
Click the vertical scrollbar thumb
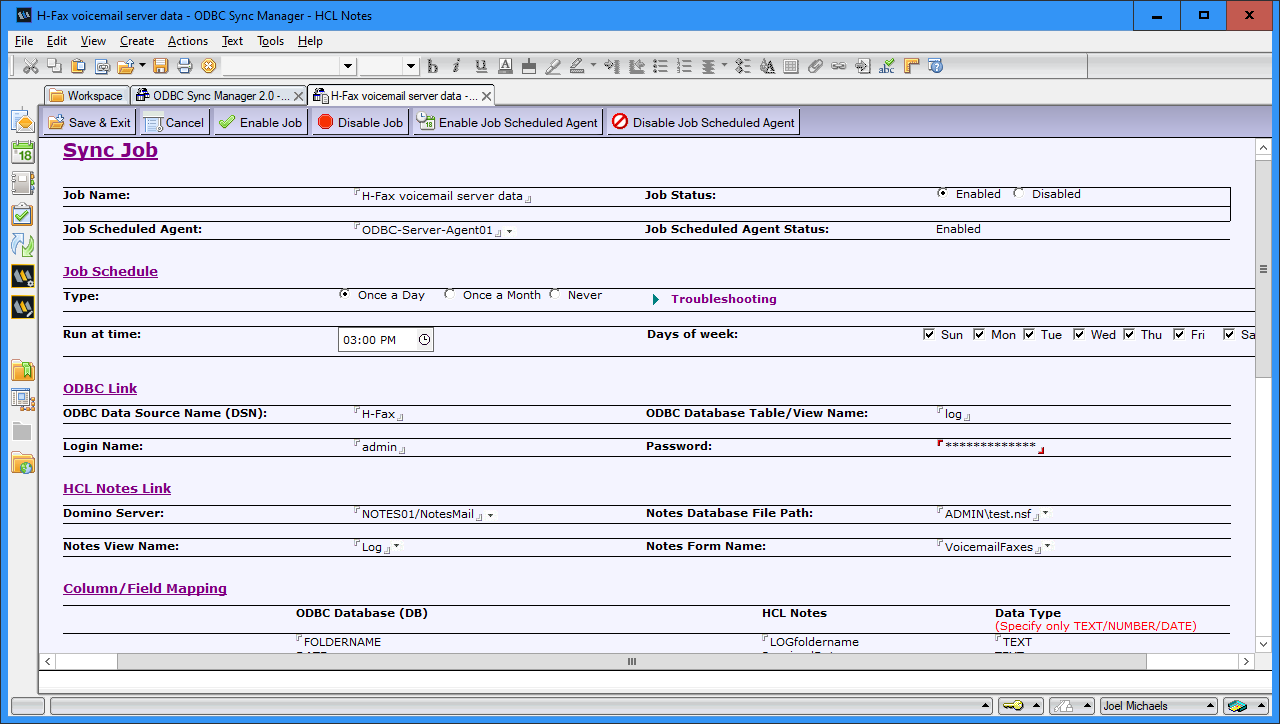coord(1263,269)
